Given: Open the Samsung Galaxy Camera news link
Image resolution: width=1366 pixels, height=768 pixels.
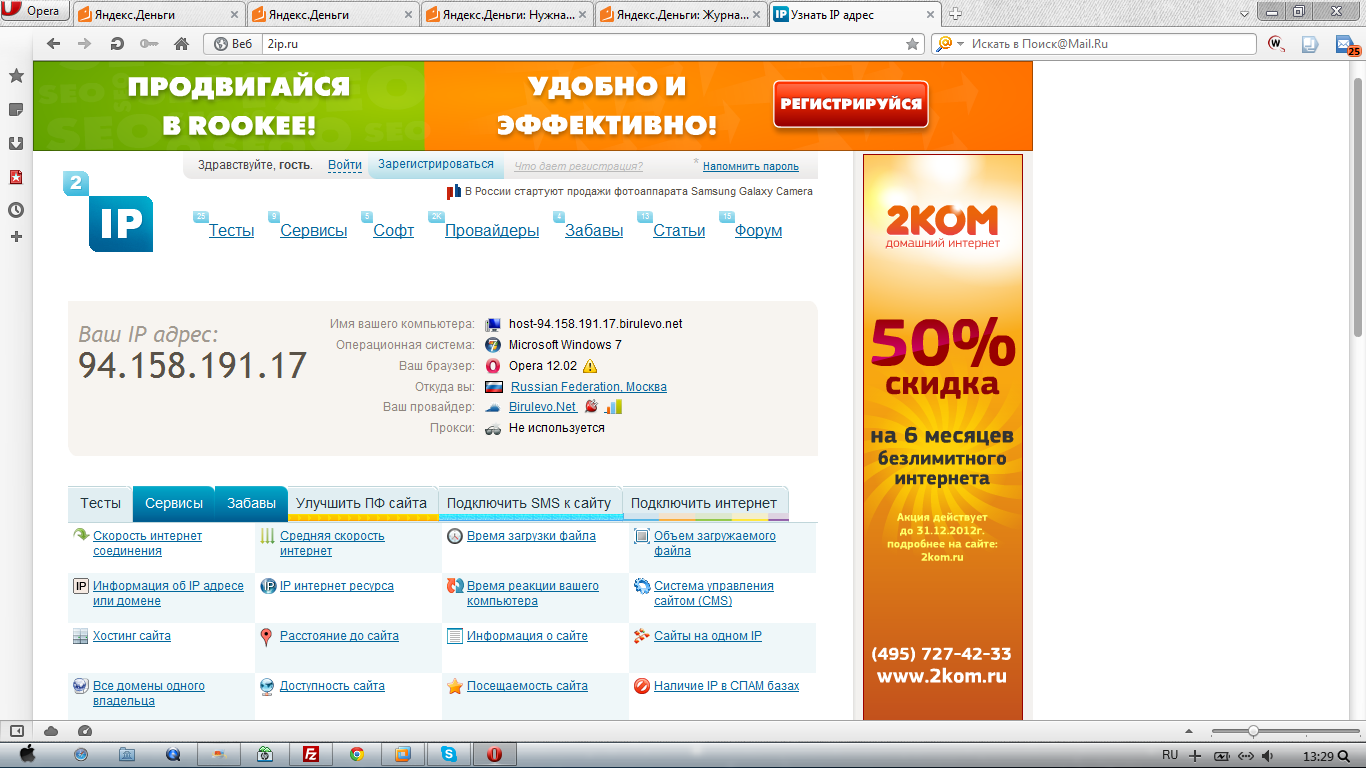Looking at the screenshot, I should click(x=639, y=191).
